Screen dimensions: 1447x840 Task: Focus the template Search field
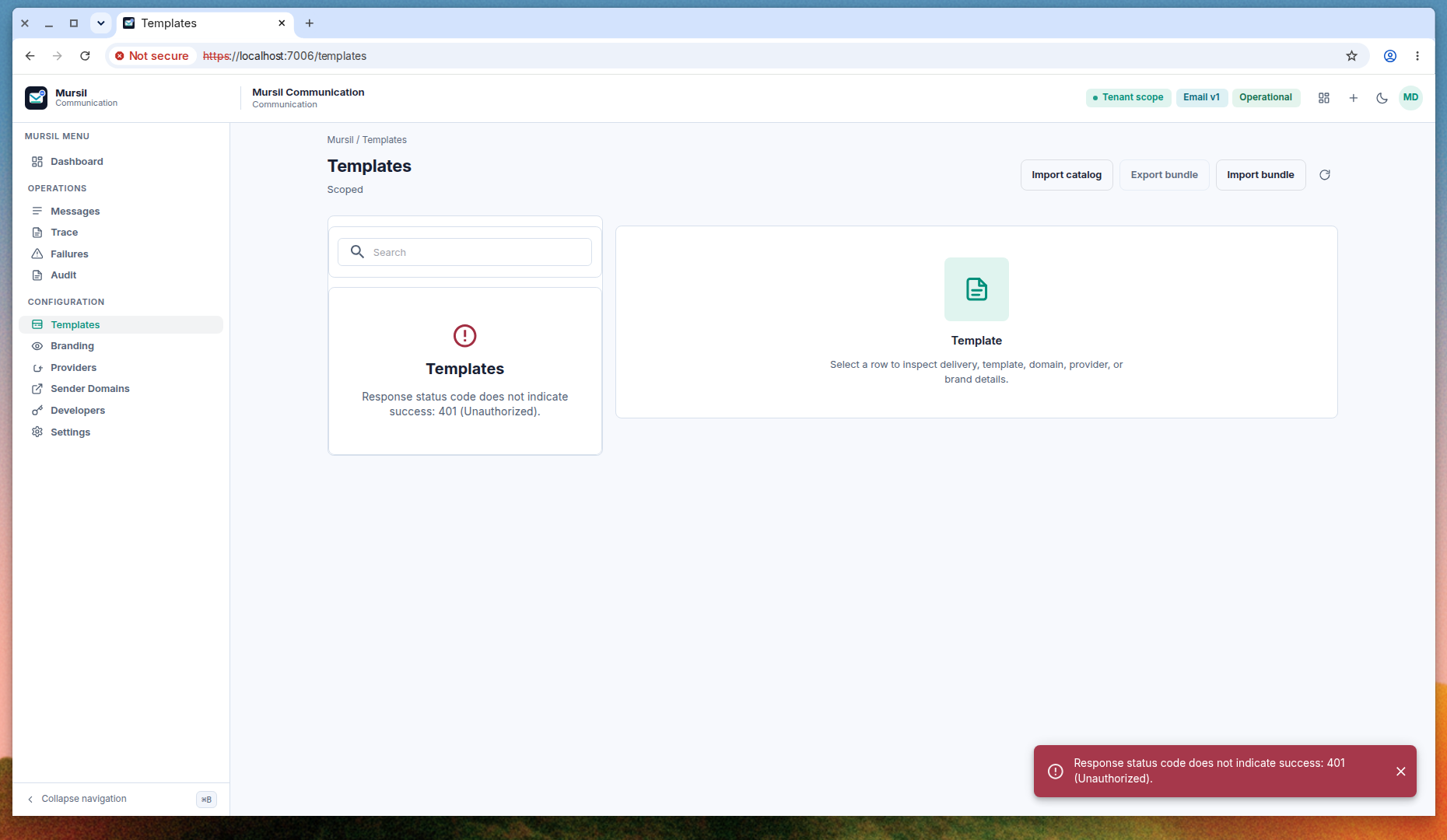(x=464, y=252)
